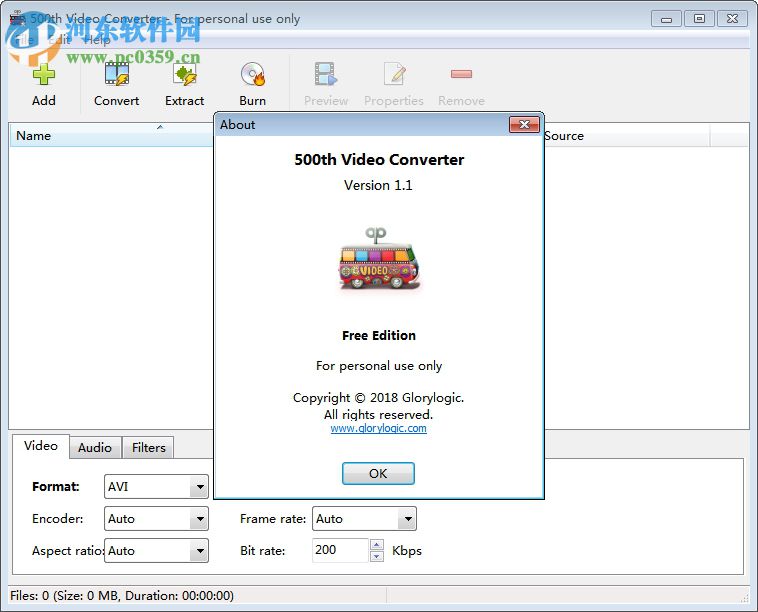
Task: Switch to the Filters tab
Action: [x=148, y=448]
